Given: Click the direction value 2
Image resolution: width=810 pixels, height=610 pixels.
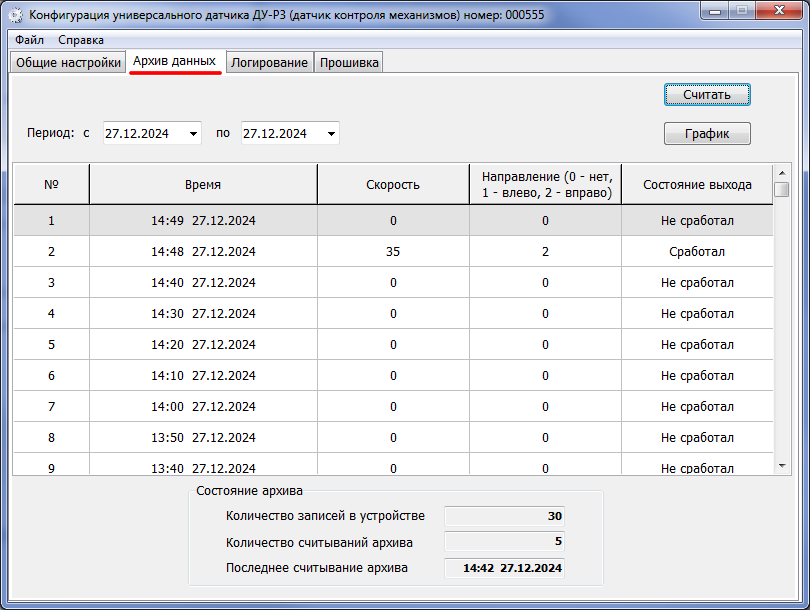Looking at the screenshot, I should point(546,252).
